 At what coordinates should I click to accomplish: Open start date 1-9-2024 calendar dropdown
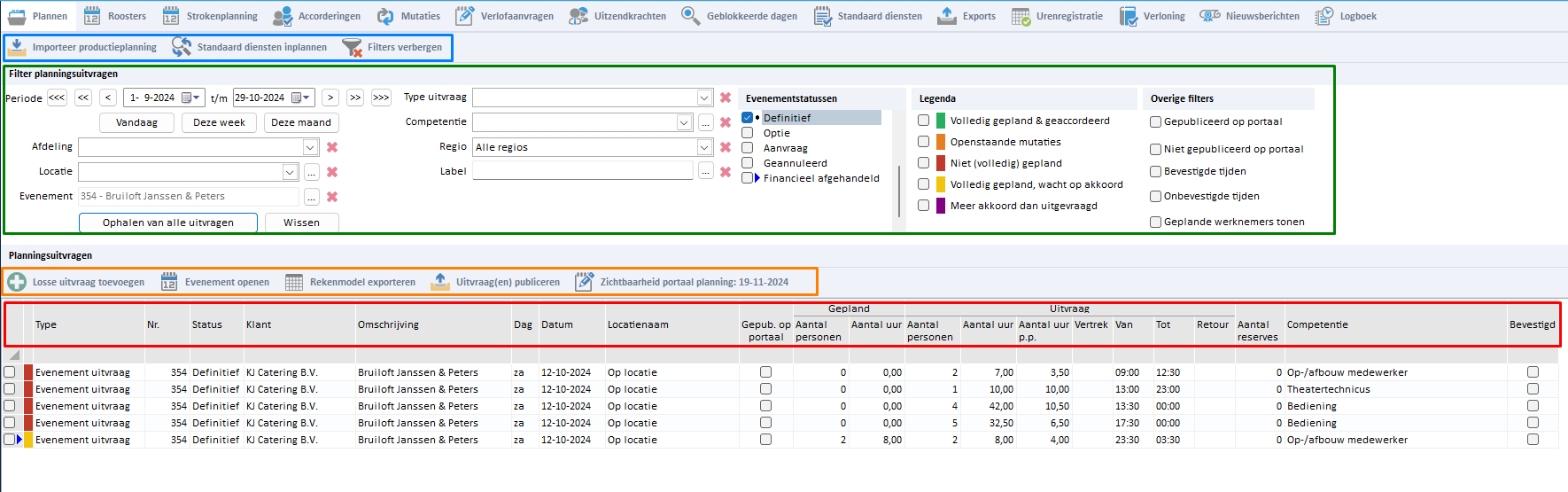click(191, 98)
